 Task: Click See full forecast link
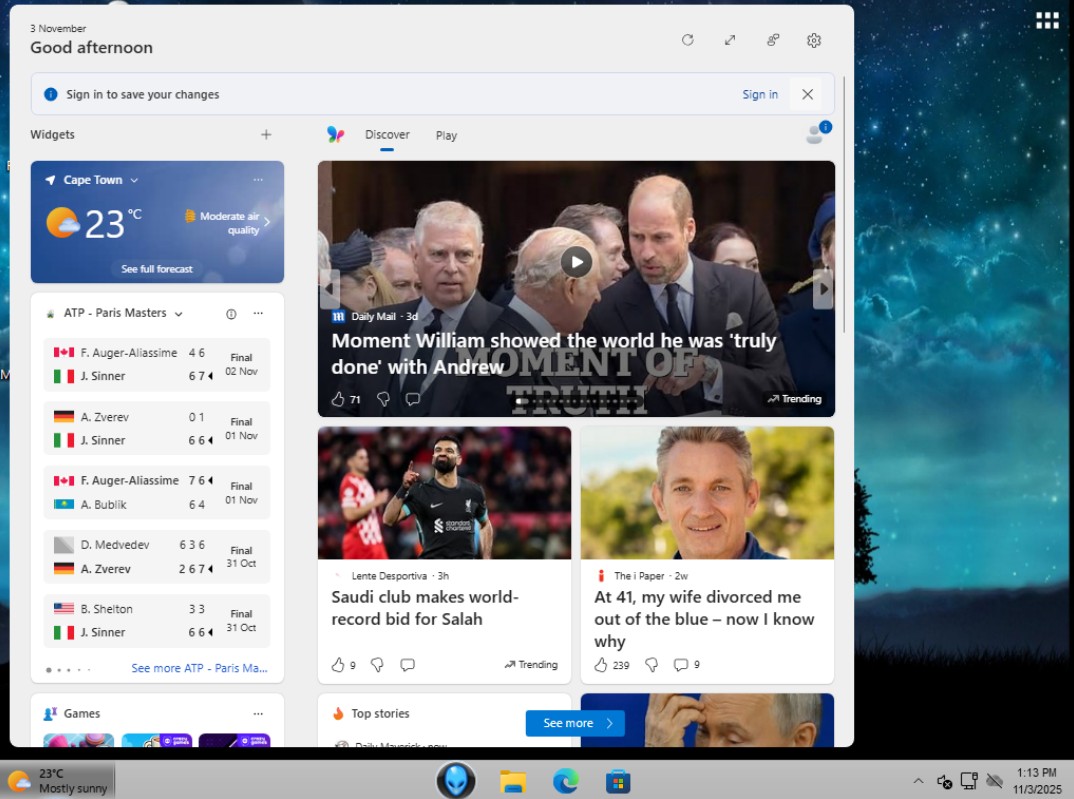pos(157,269)
